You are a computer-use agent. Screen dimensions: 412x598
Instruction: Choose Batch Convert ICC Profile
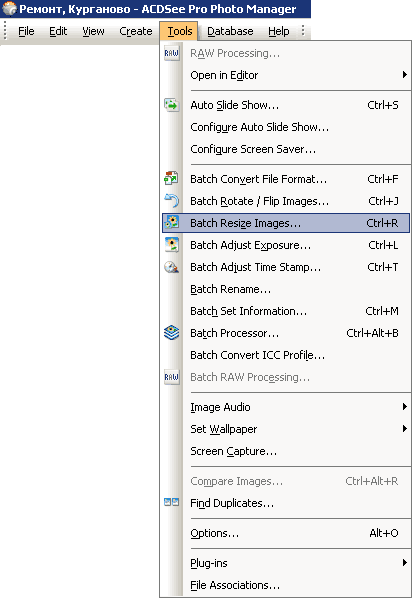[x=286, y=355]
